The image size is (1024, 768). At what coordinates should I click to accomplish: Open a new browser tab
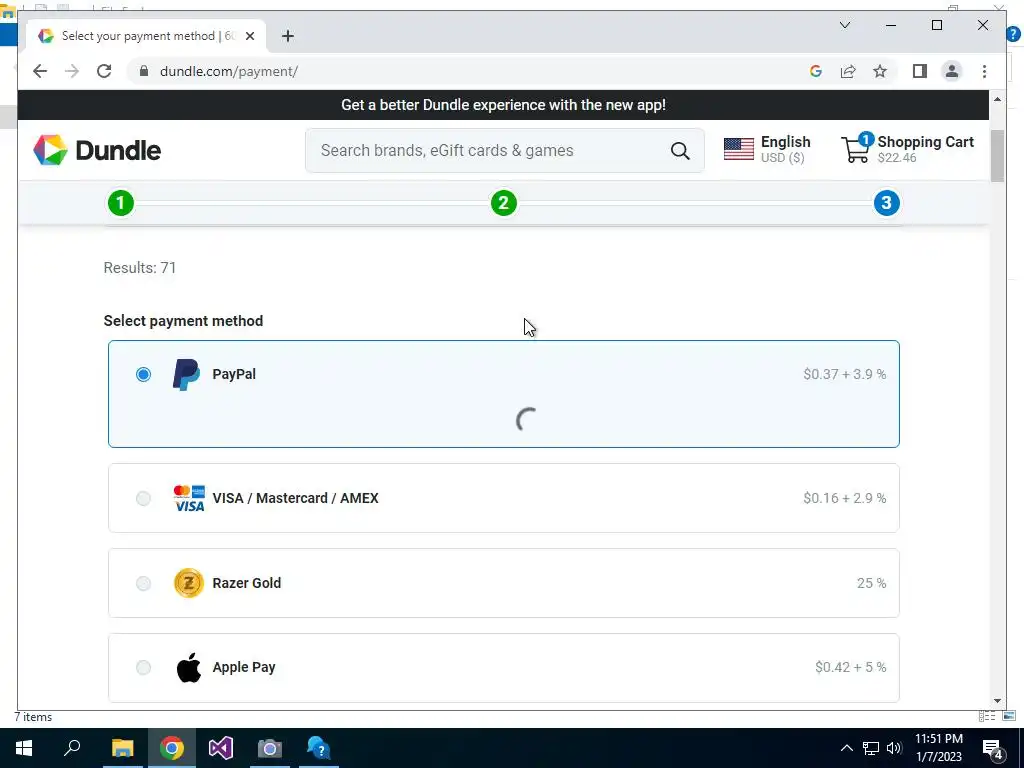tap(287, 36)
